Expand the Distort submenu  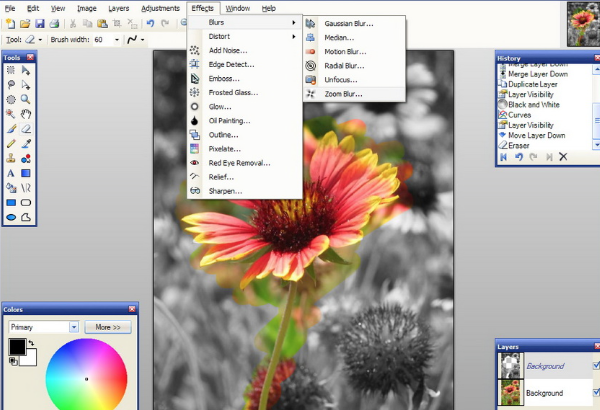(x=245, y=36)
